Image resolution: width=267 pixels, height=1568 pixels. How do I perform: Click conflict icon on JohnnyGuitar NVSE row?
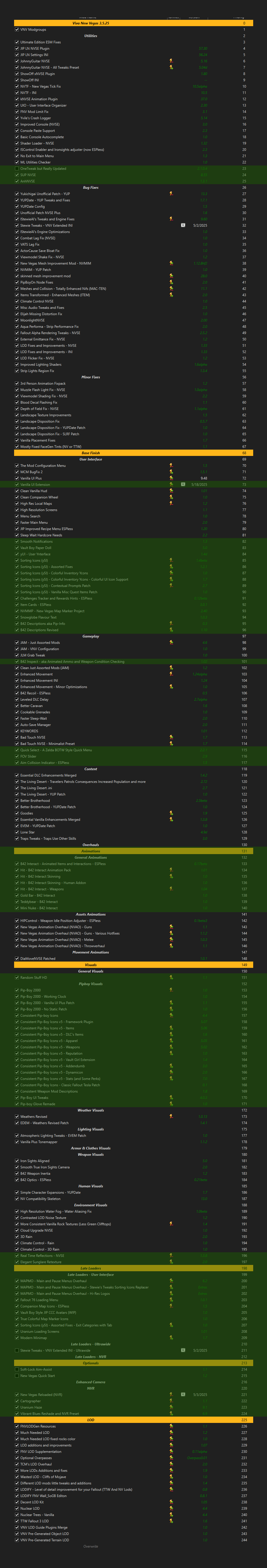coord(171,61)
